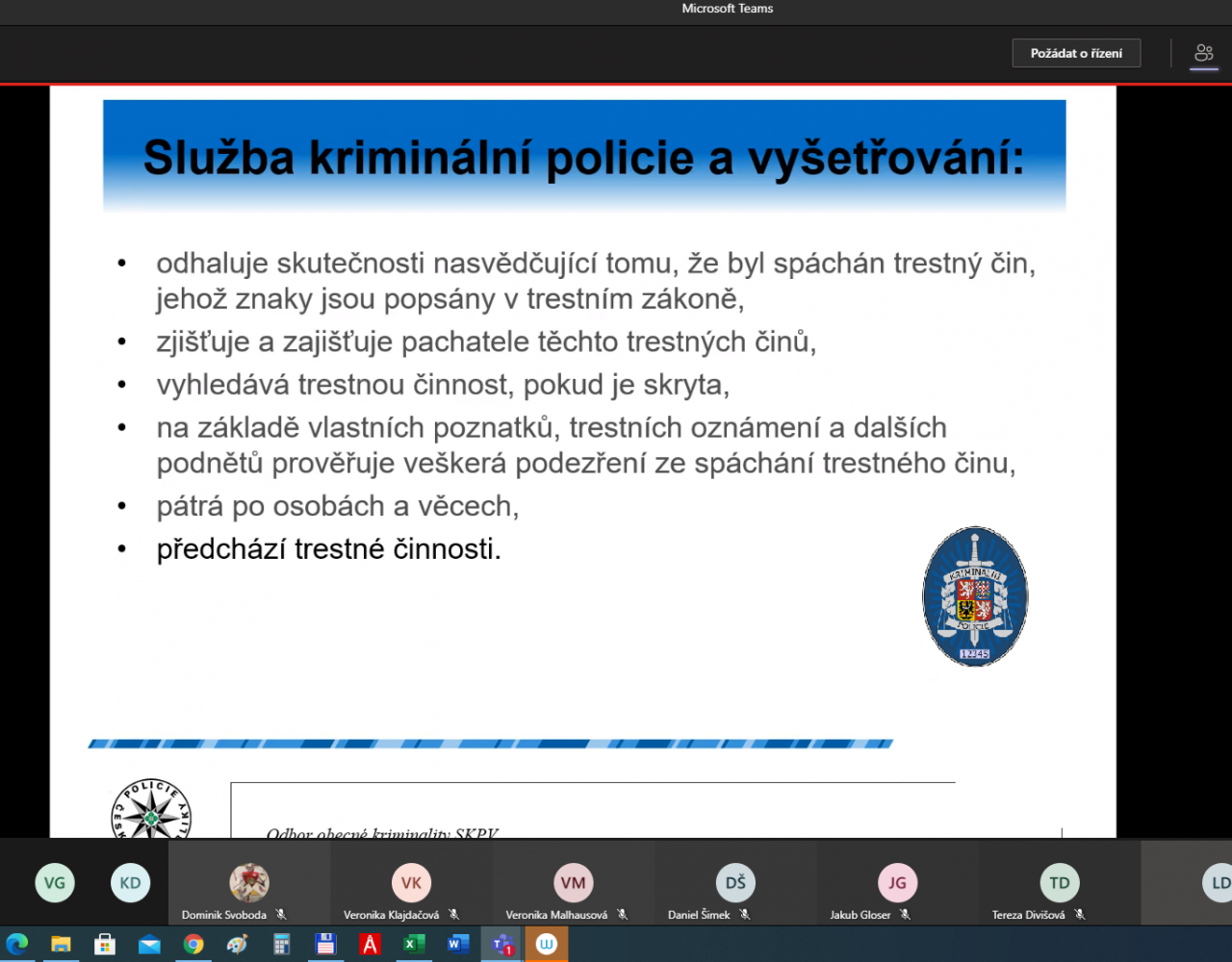Click muted mic icon next to Veronika Klajdačová
The width and height of the screenshot is (1232, 962).
pyautogui.click(x=454, y=915)
